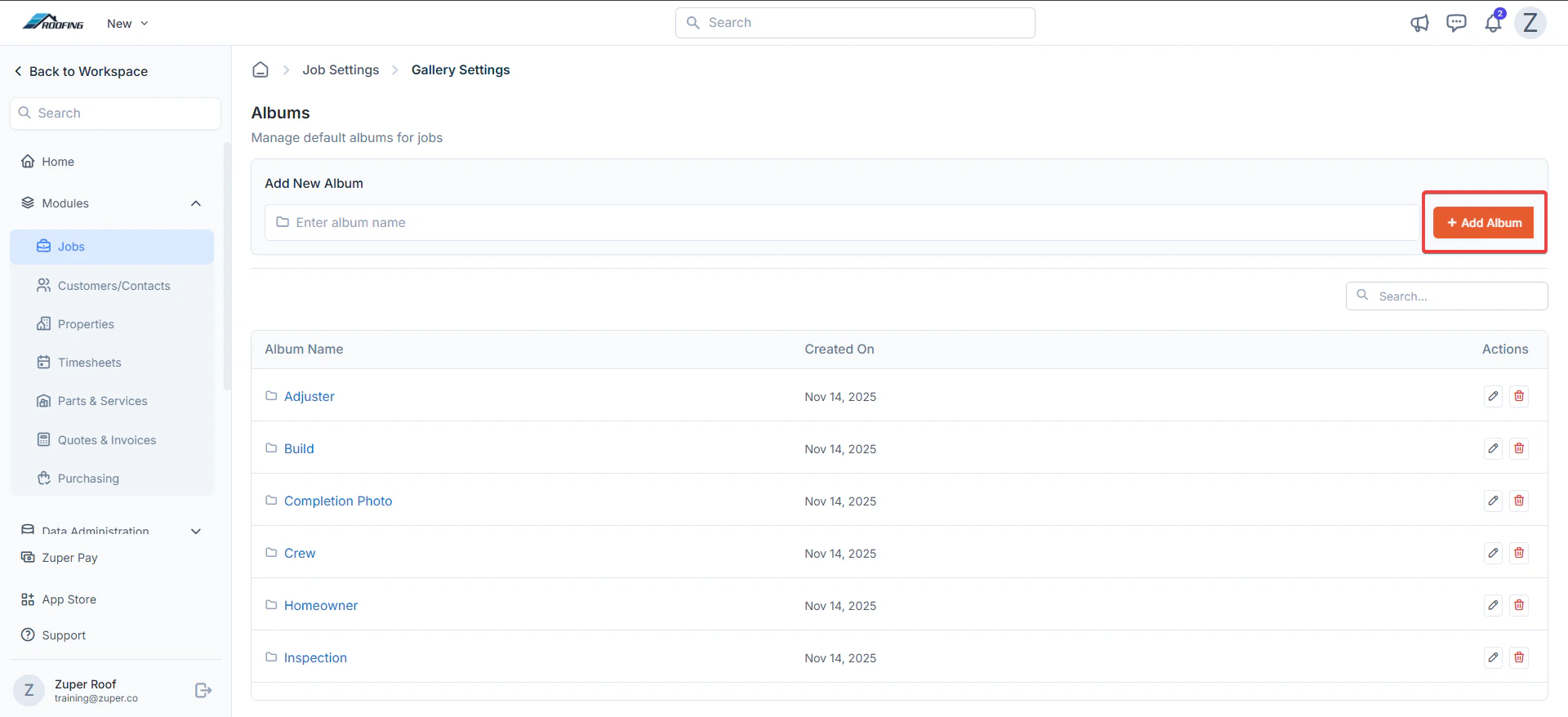Image resolution: width=1568 pixels, height=717 pixels.
Task: Open Customers/Contacts module
Action: pyautogui.click(x=112, y=286)
